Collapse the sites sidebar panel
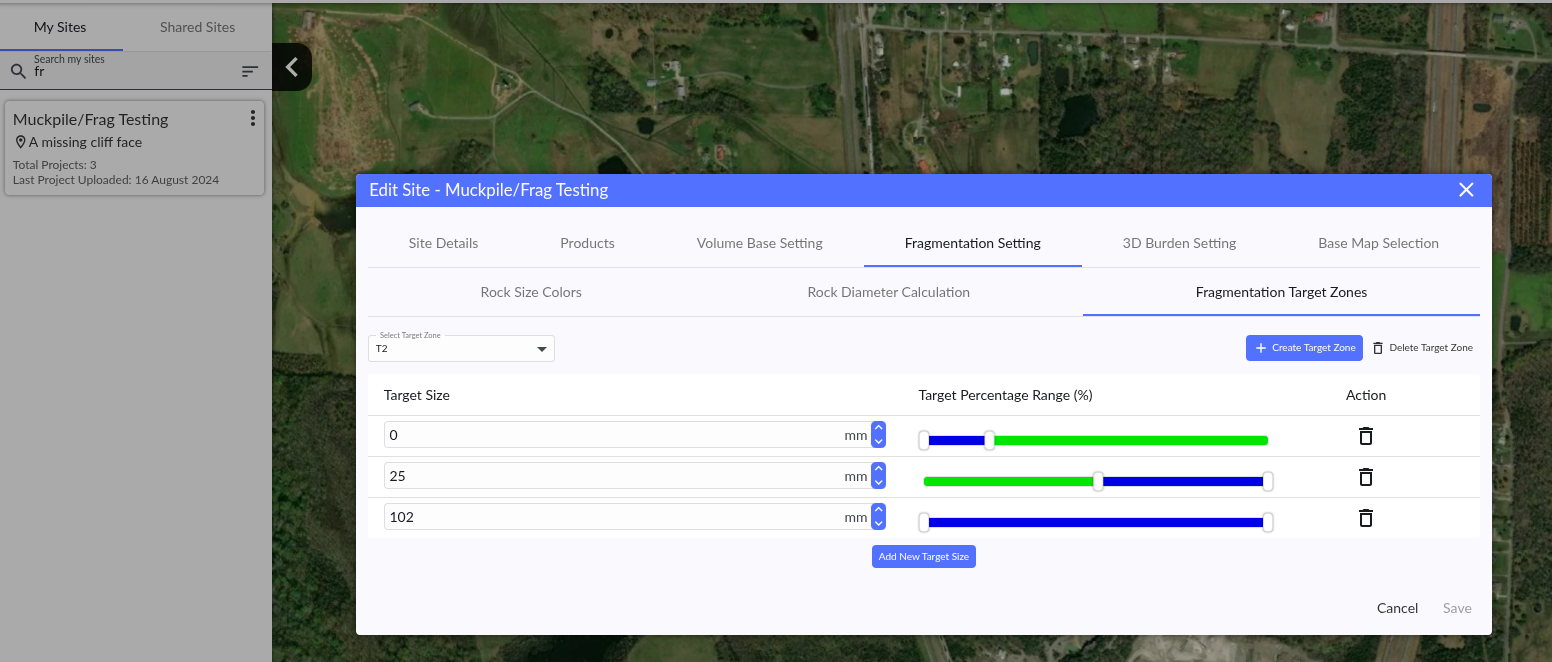The width and height of the screenshot is (1552, 662). pos(292,67)
